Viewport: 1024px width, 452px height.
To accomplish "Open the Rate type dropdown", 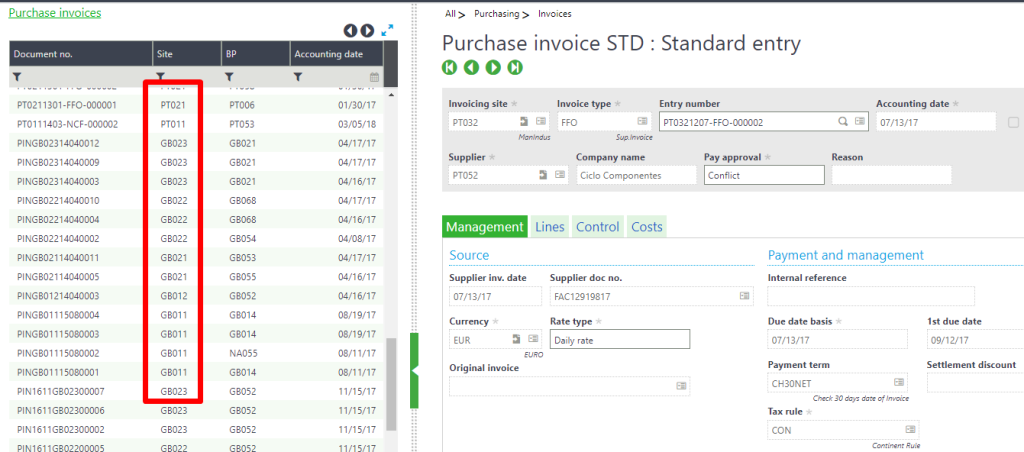I will coord(619,339).
